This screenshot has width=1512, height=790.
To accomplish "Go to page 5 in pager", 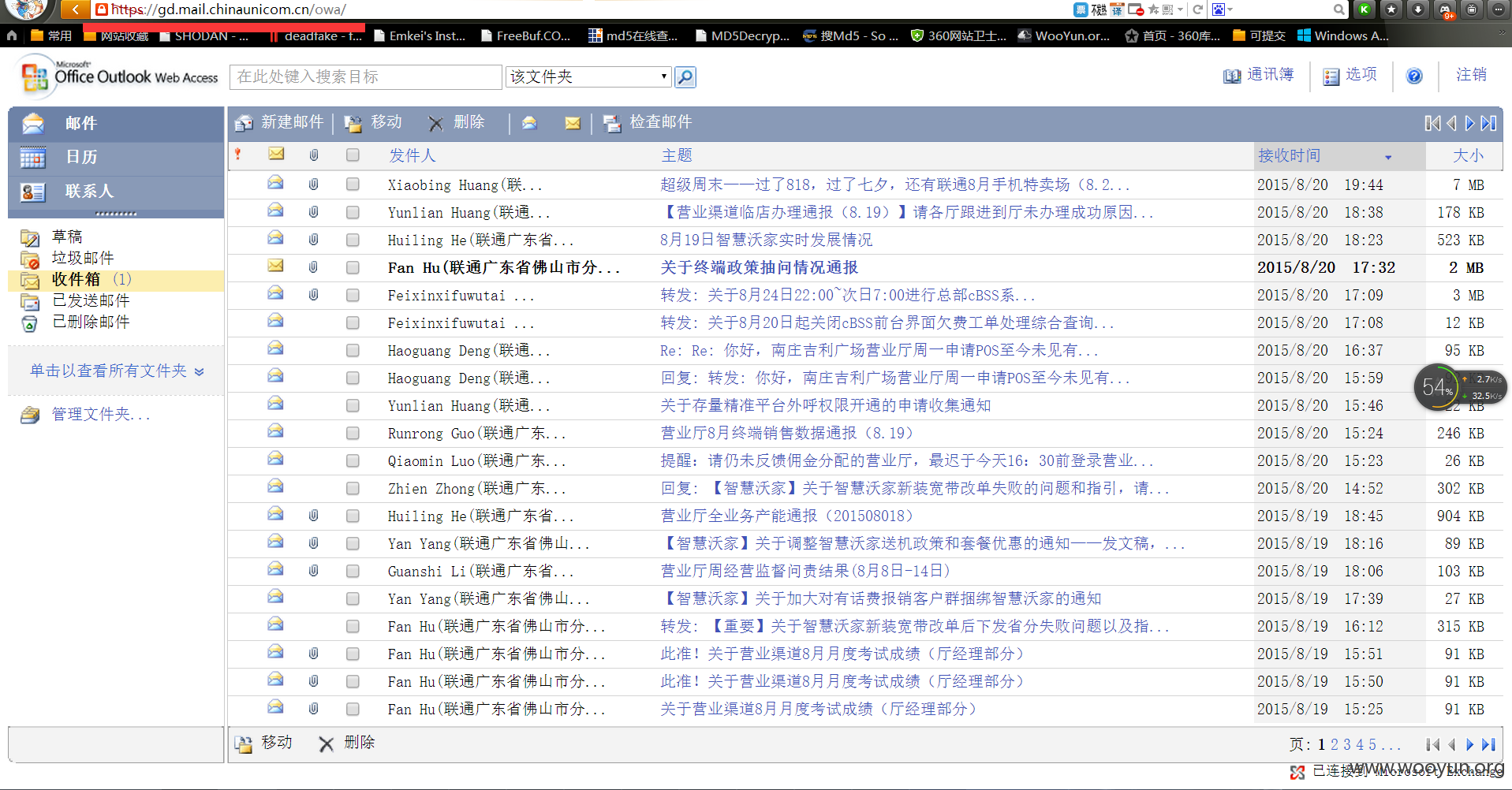I will click(x=1372, y=744).
